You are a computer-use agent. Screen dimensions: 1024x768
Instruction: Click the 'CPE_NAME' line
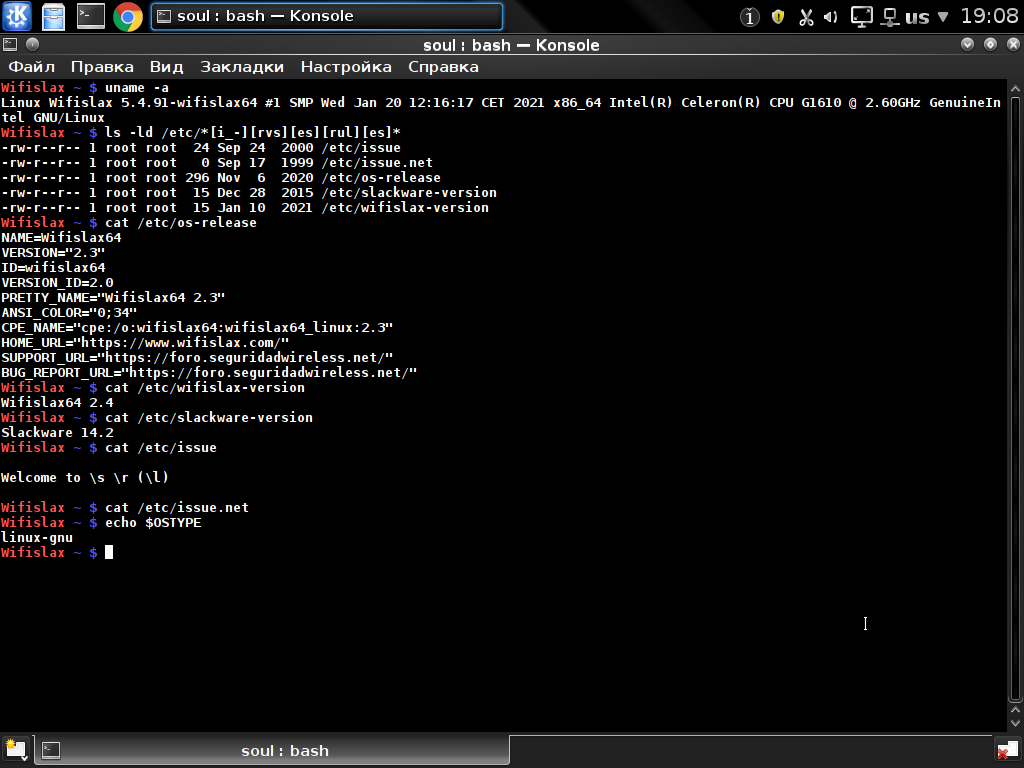[x=197, y=328]
